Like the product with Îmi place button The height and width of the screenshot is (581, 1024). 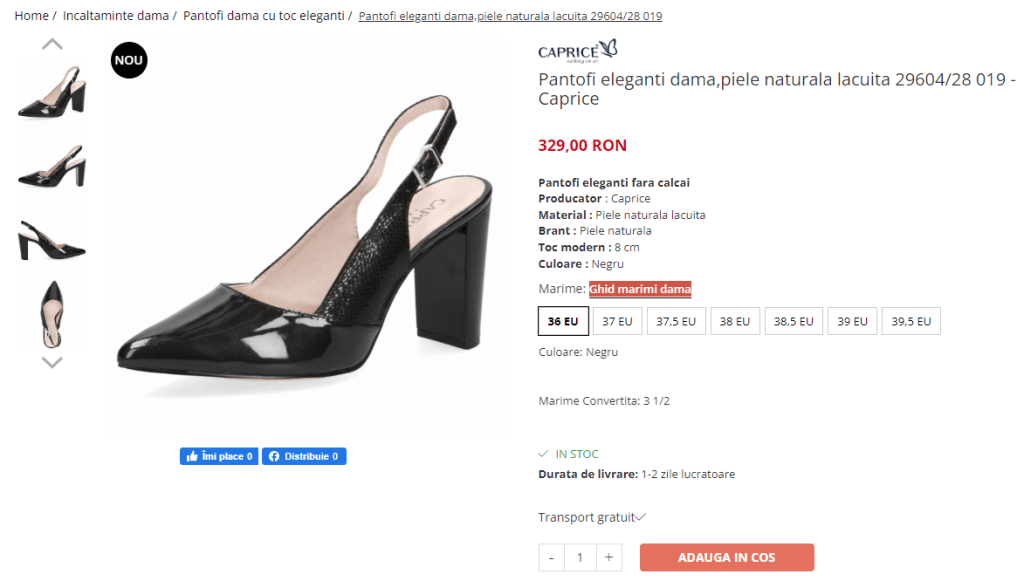[x=219, y=456]
